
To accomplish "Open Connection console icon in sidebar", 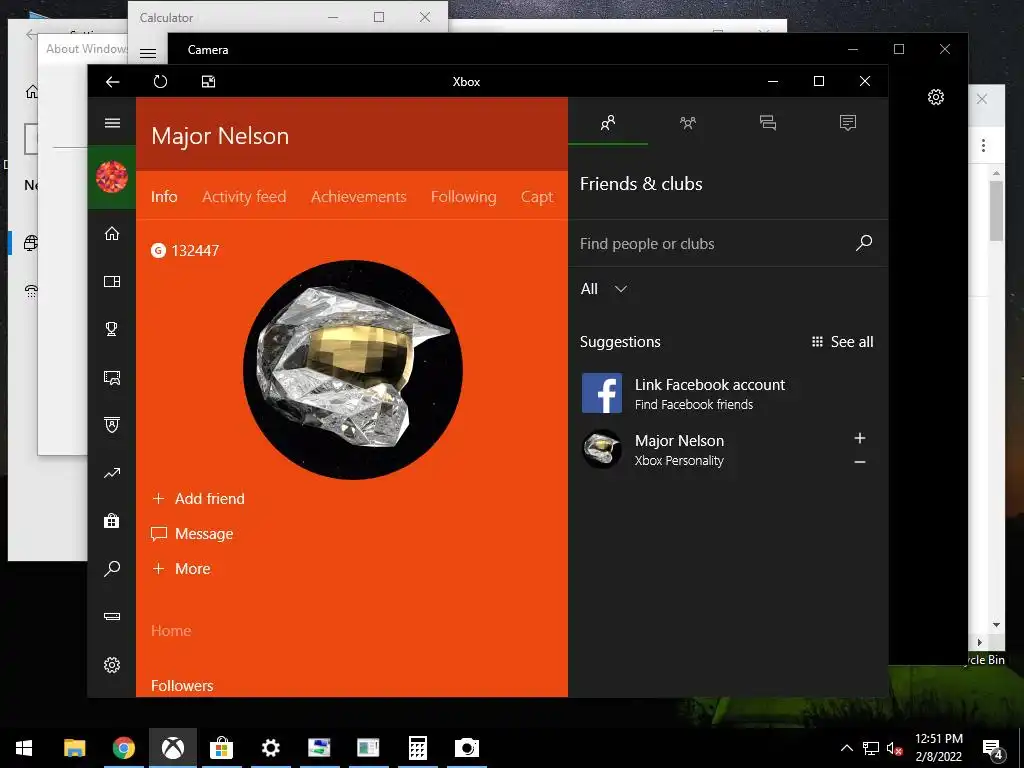I will point(112,616).
